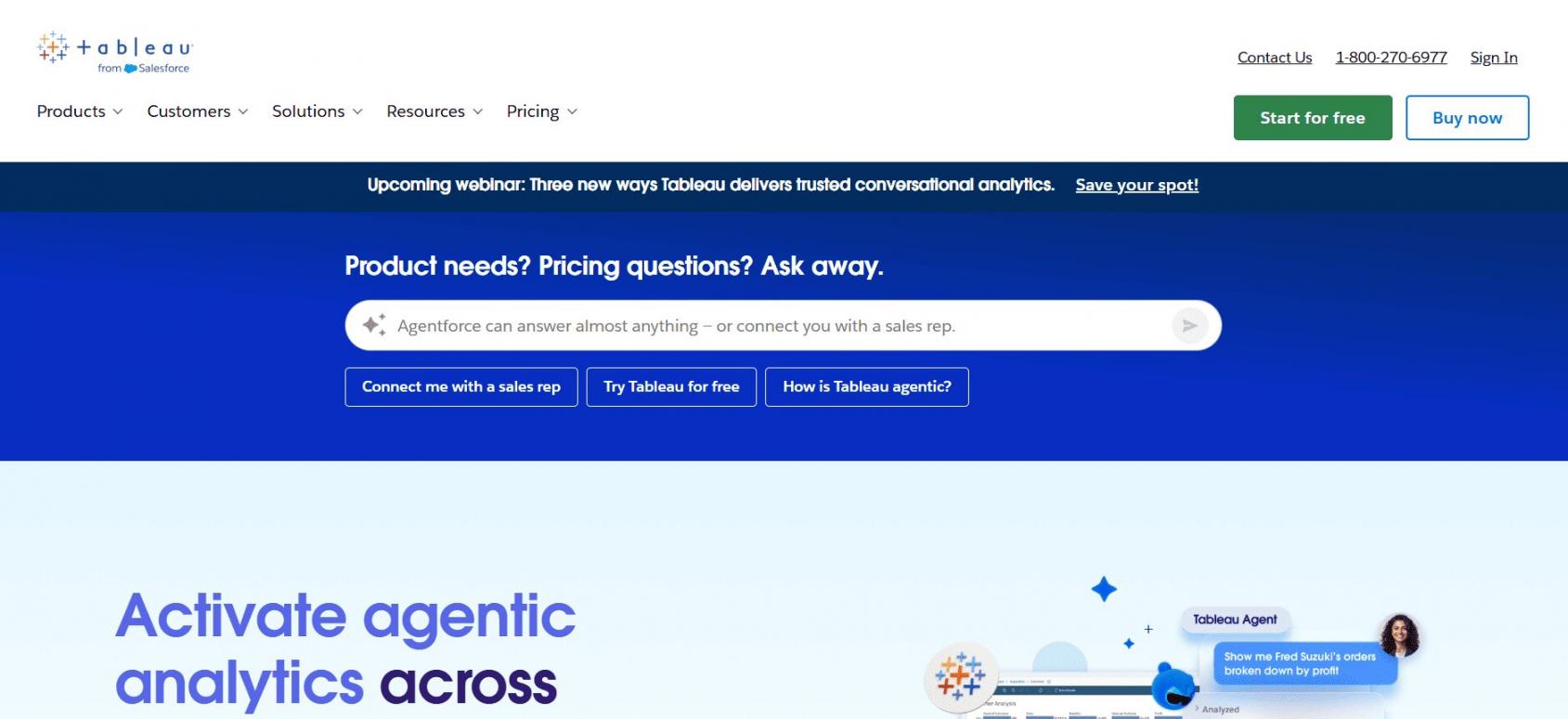Click the Tableau logo in the header
Screen dimensions: 1568x719
(114, 52)
